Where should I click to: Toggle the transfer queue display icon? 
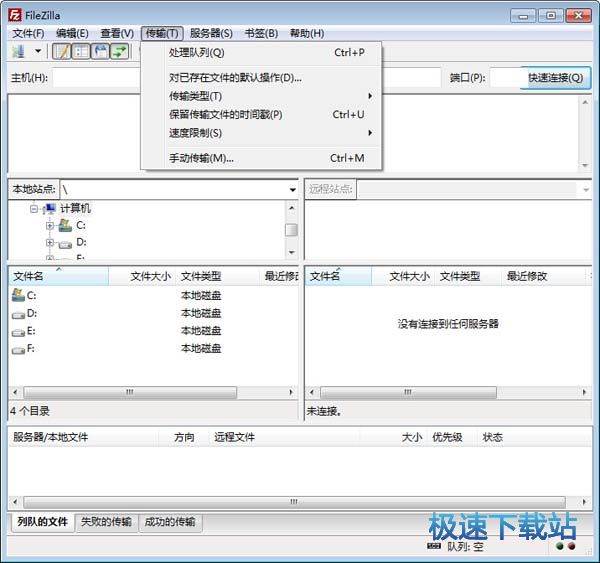click(x=119, y=51)
